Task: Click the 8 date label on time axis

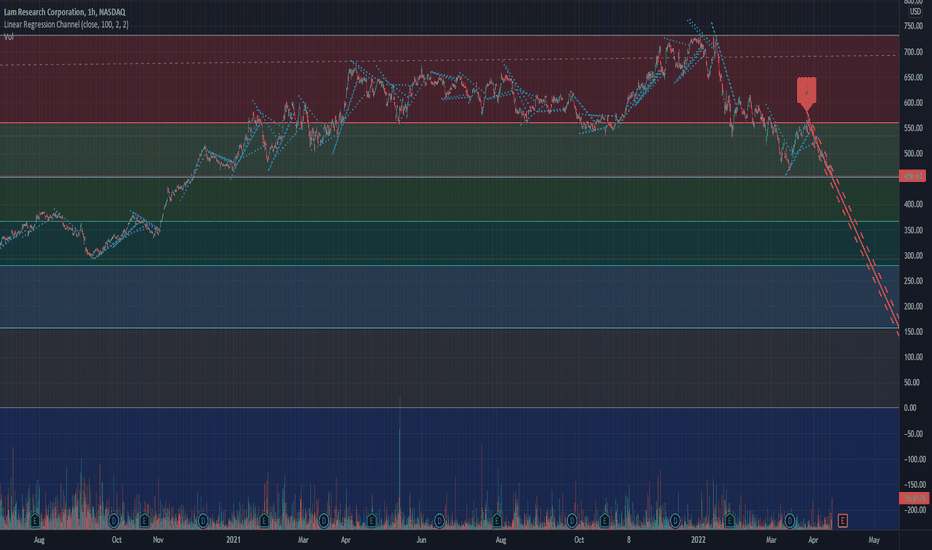Action: point(628,540)
